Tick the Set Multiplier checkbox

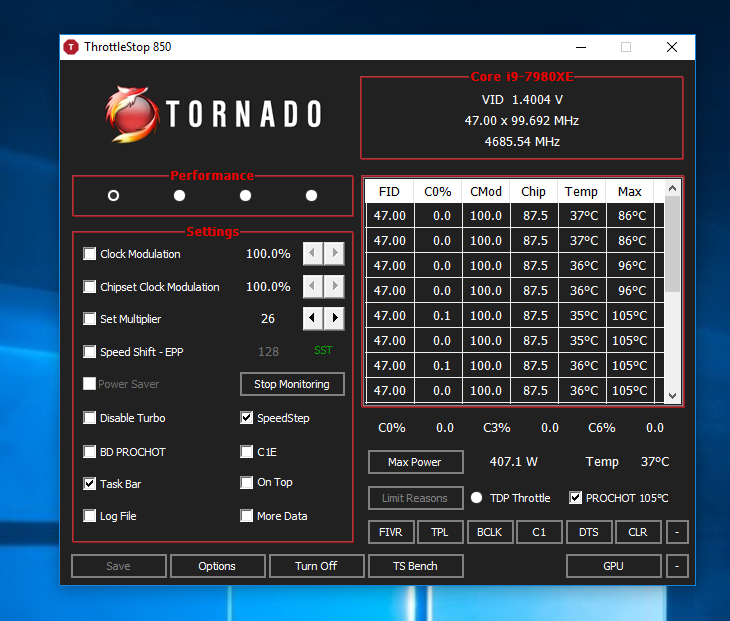pyautogui.click(x=89, y=318)
